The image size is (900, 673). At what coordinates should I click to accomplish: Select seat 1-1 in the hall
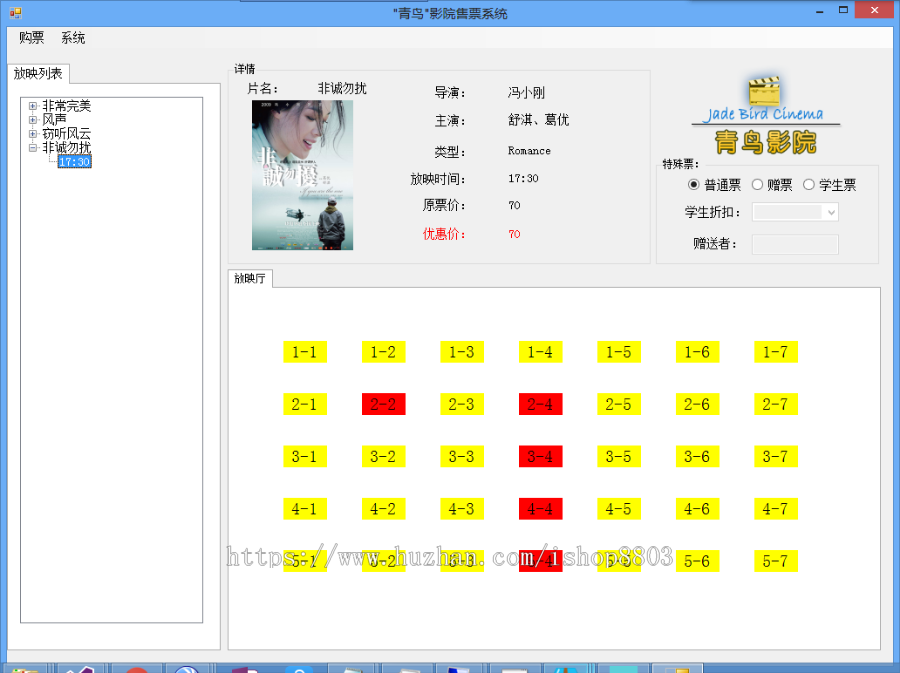(304, 352)
